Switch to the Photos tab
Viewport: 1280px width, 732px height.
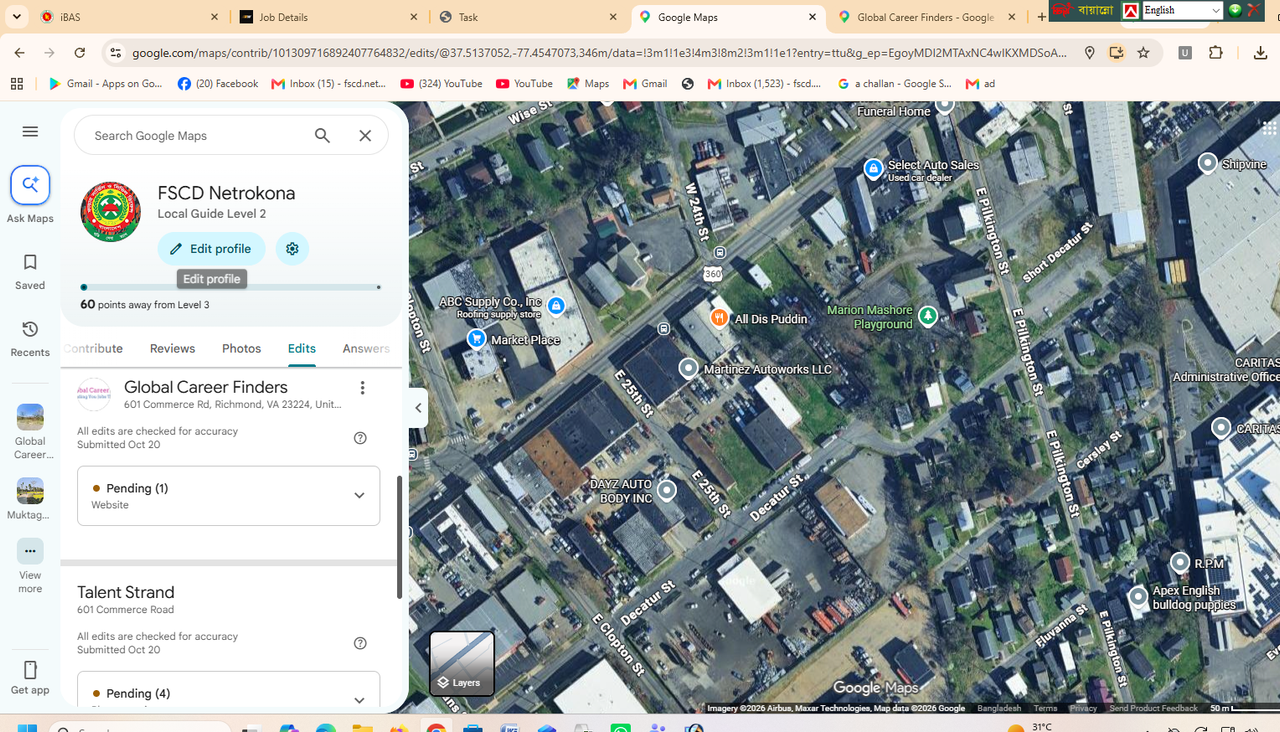pos(241,348)
